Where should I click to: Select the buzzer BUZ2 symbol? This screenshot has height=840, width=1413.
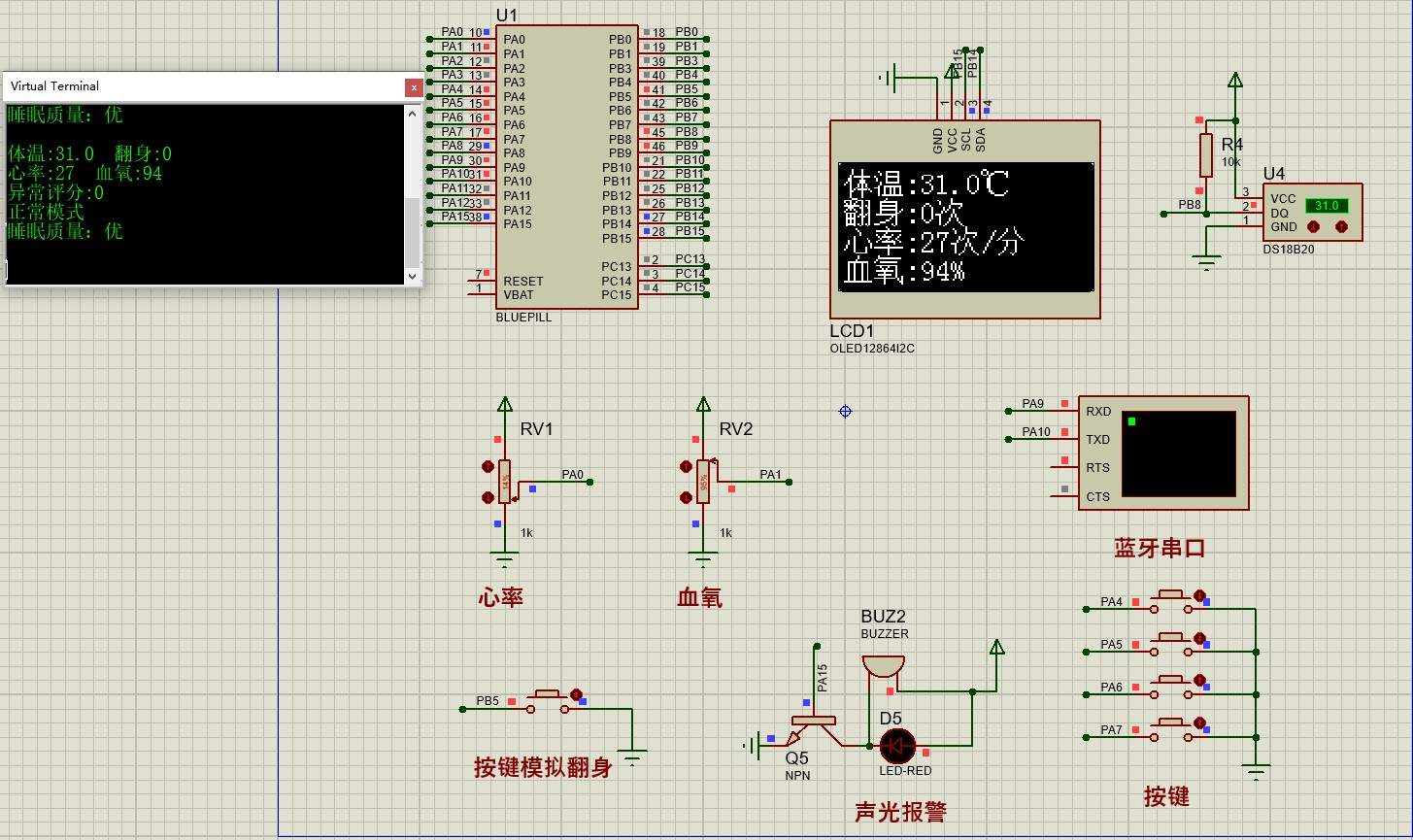883,667
